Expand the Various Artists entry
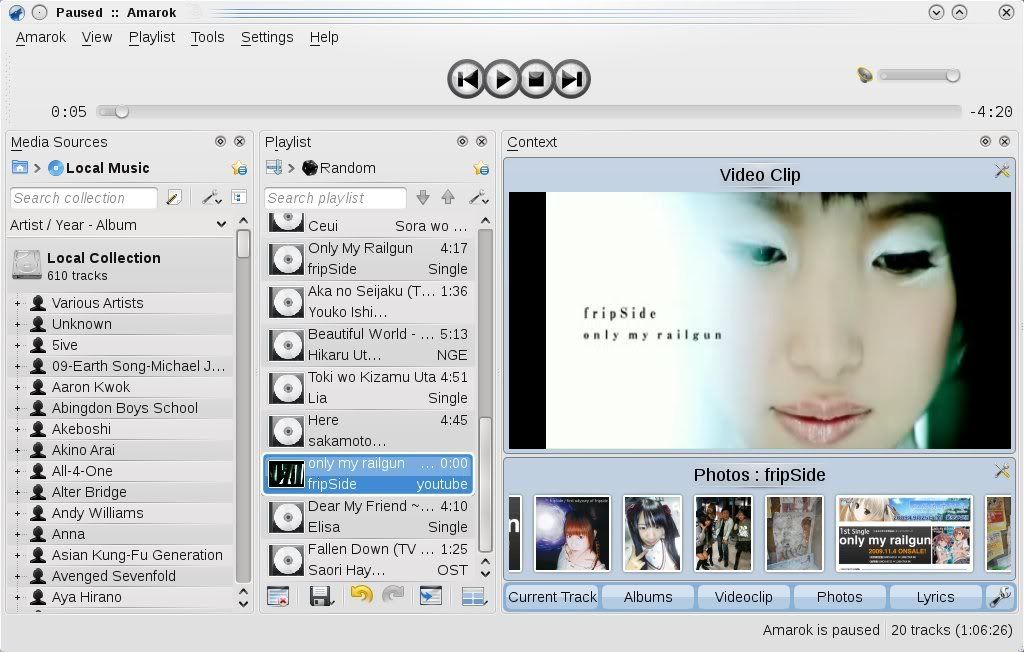This screenshot has height=652, width=1024. point(18,303)
